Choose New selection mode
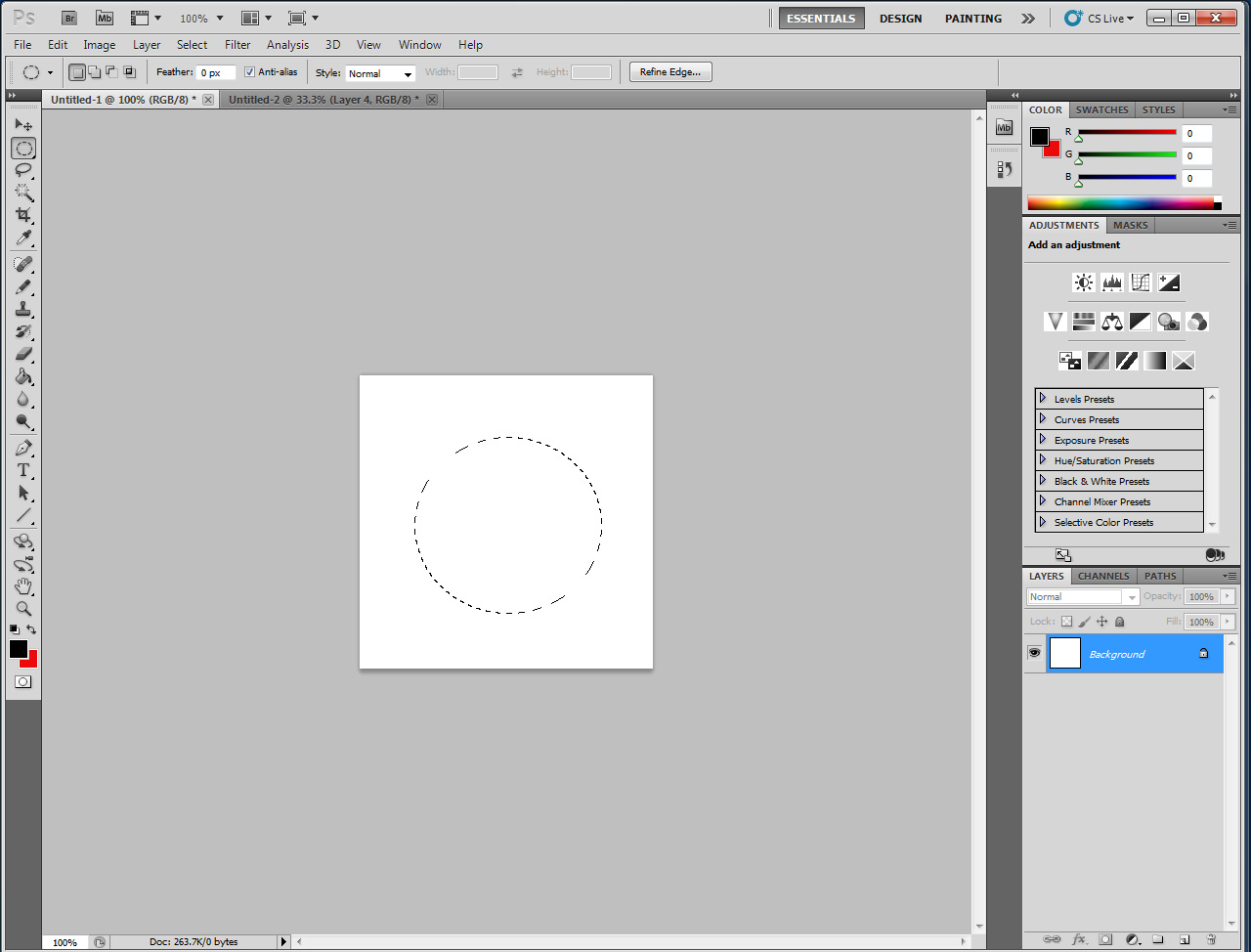The width and height of the screenshot is (1251, 952). 77,71
